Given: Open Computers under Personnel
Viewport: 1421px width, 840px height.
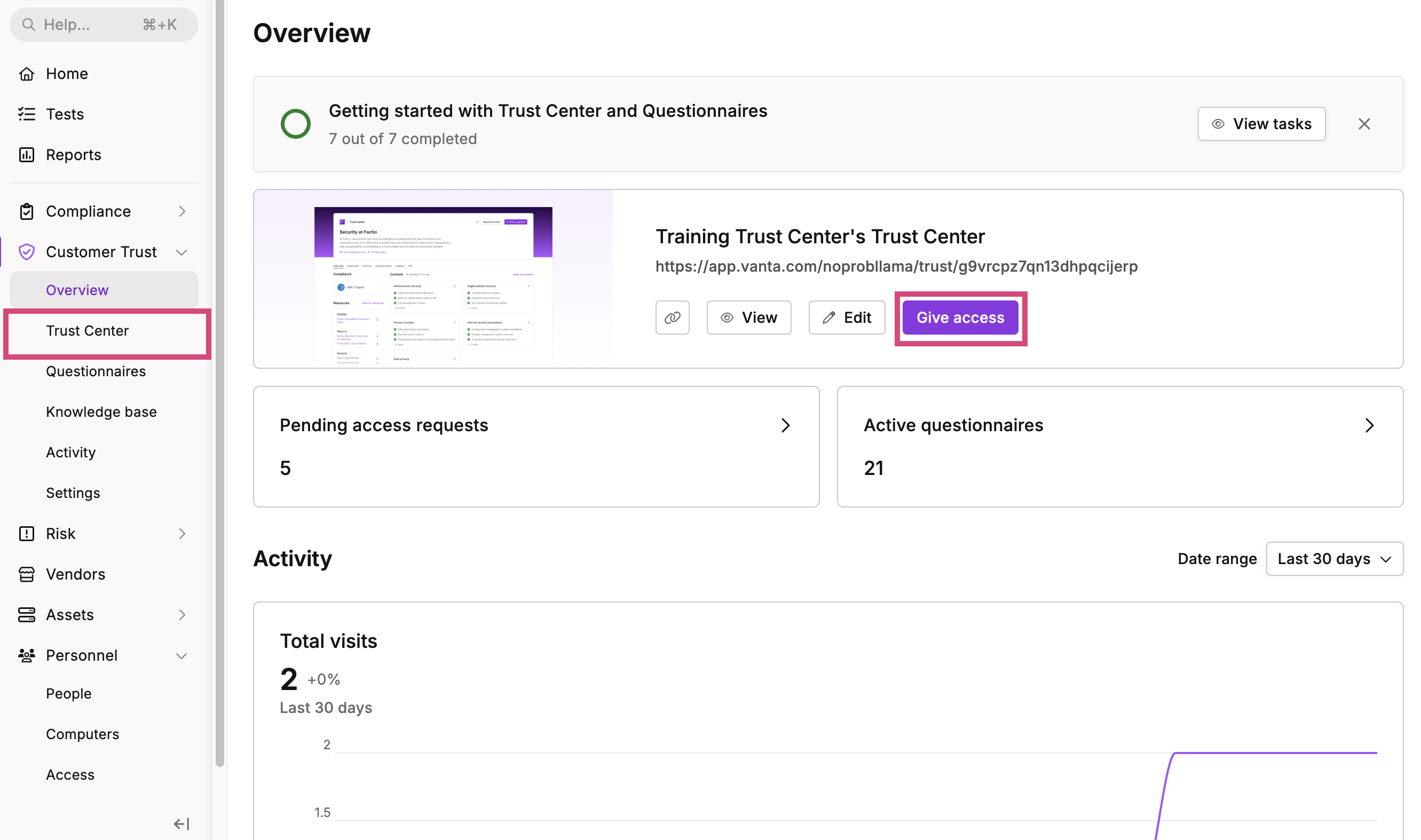Looking at the screenshot, I should [x=104, y=734].
